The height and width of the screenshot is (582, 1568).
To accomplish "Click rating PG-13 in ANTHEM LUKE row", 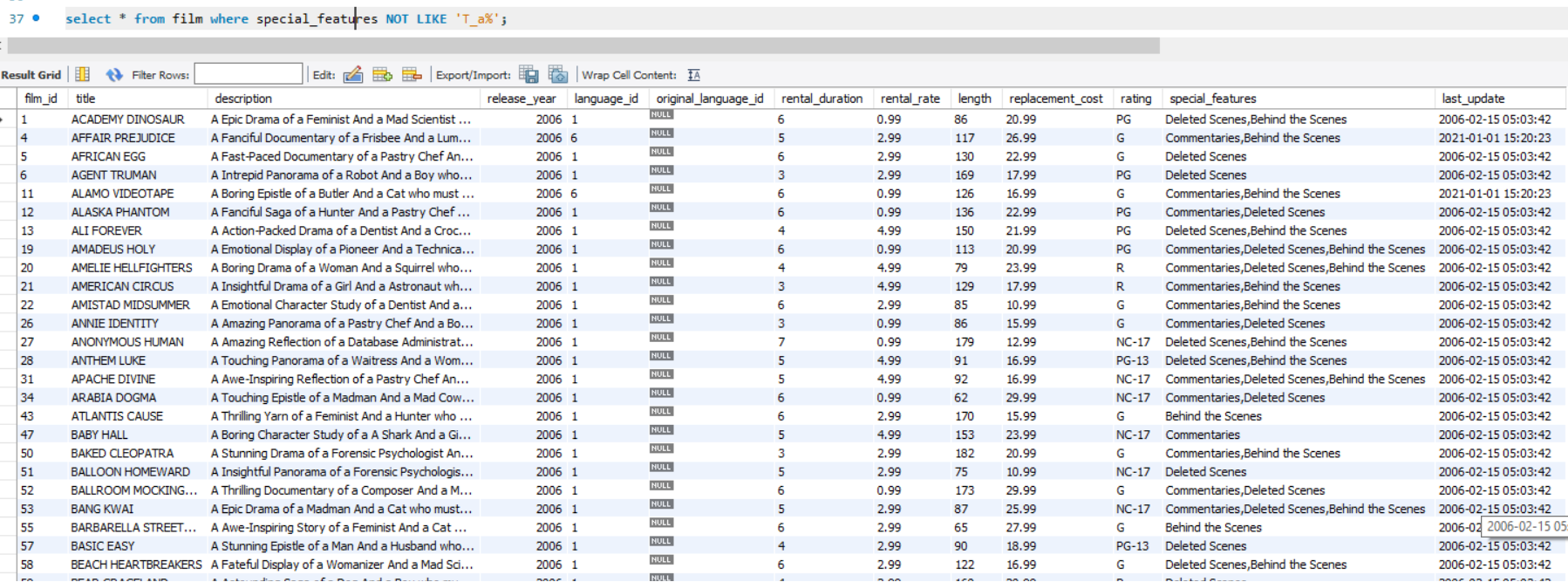I will tap(1133, 360).
